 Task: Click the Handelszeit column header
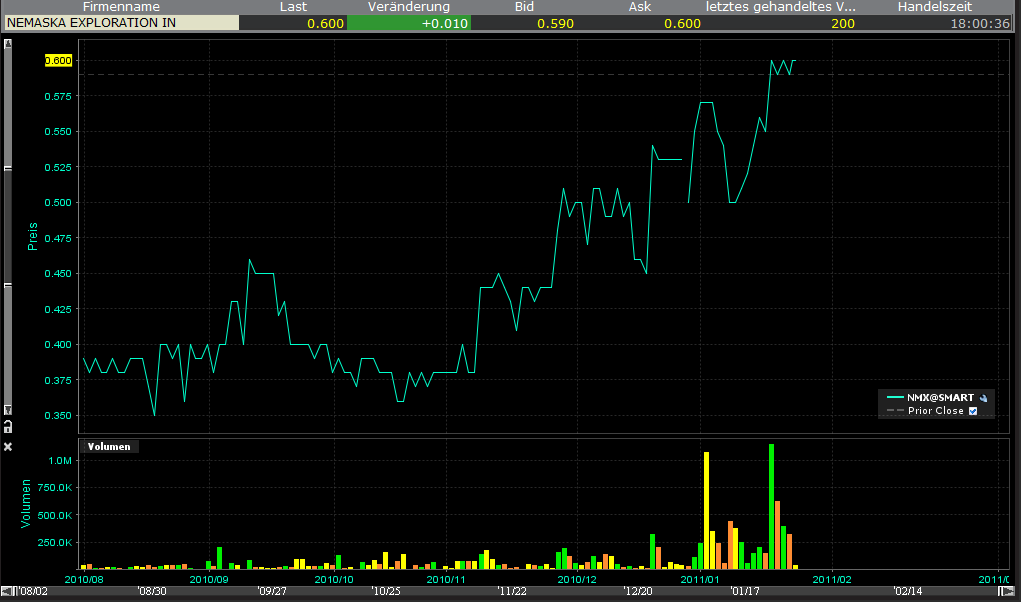click(x=934, y=7)
